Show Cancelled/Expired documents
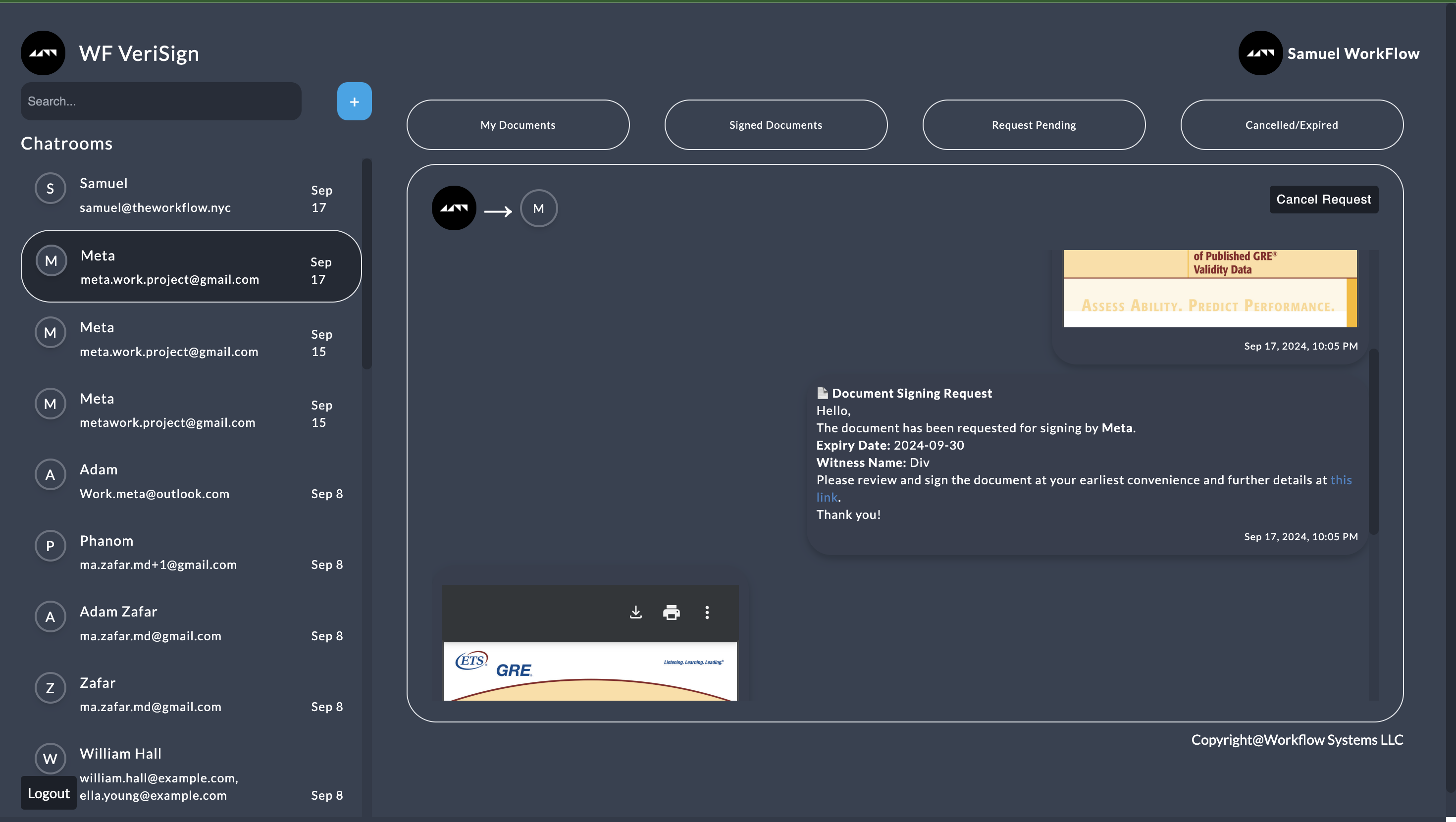Viewport: 1456px width, 822px height. (x=1291, y=125)
